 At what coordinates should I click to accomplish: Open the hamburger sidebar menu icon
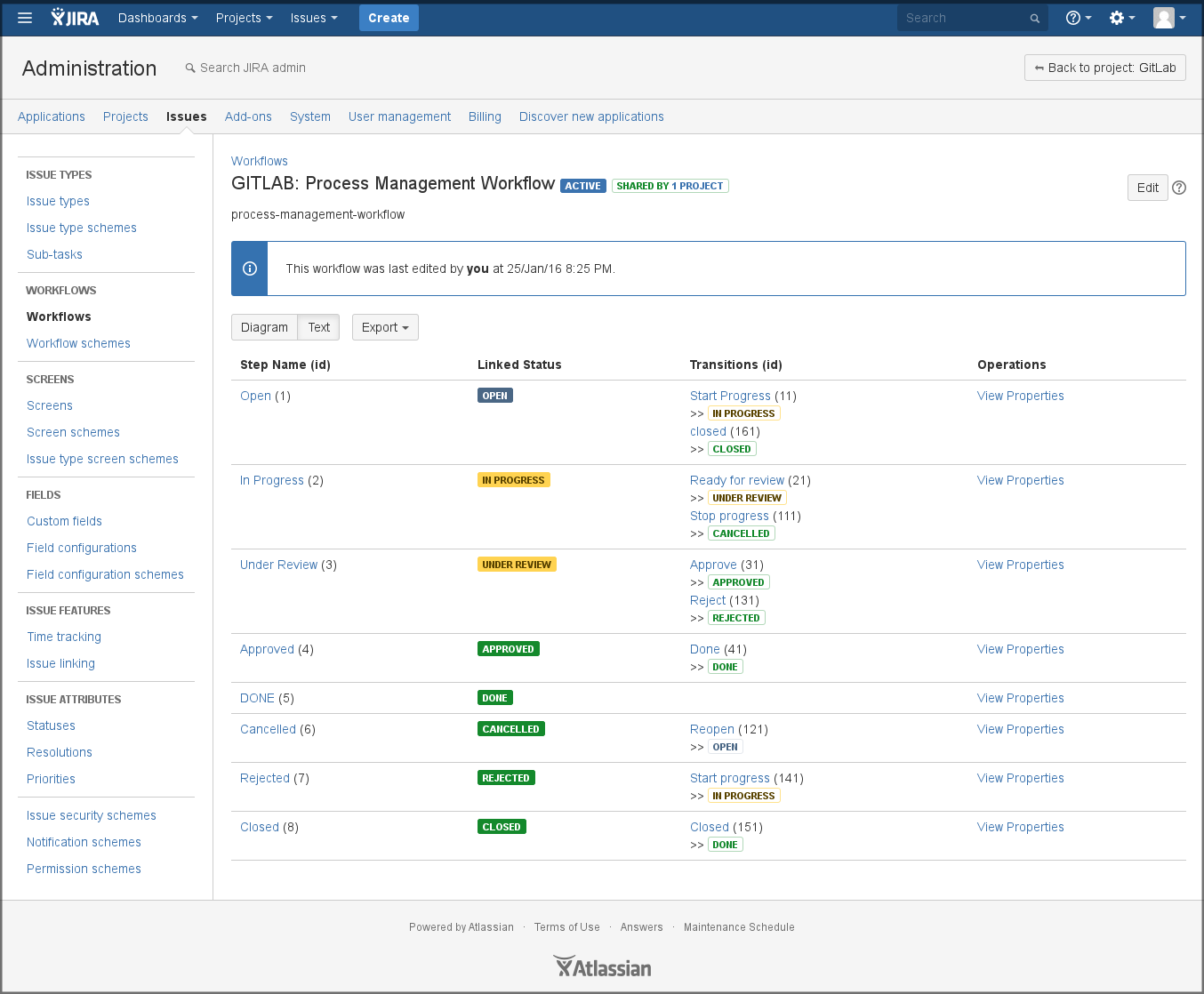pos(25,18)
